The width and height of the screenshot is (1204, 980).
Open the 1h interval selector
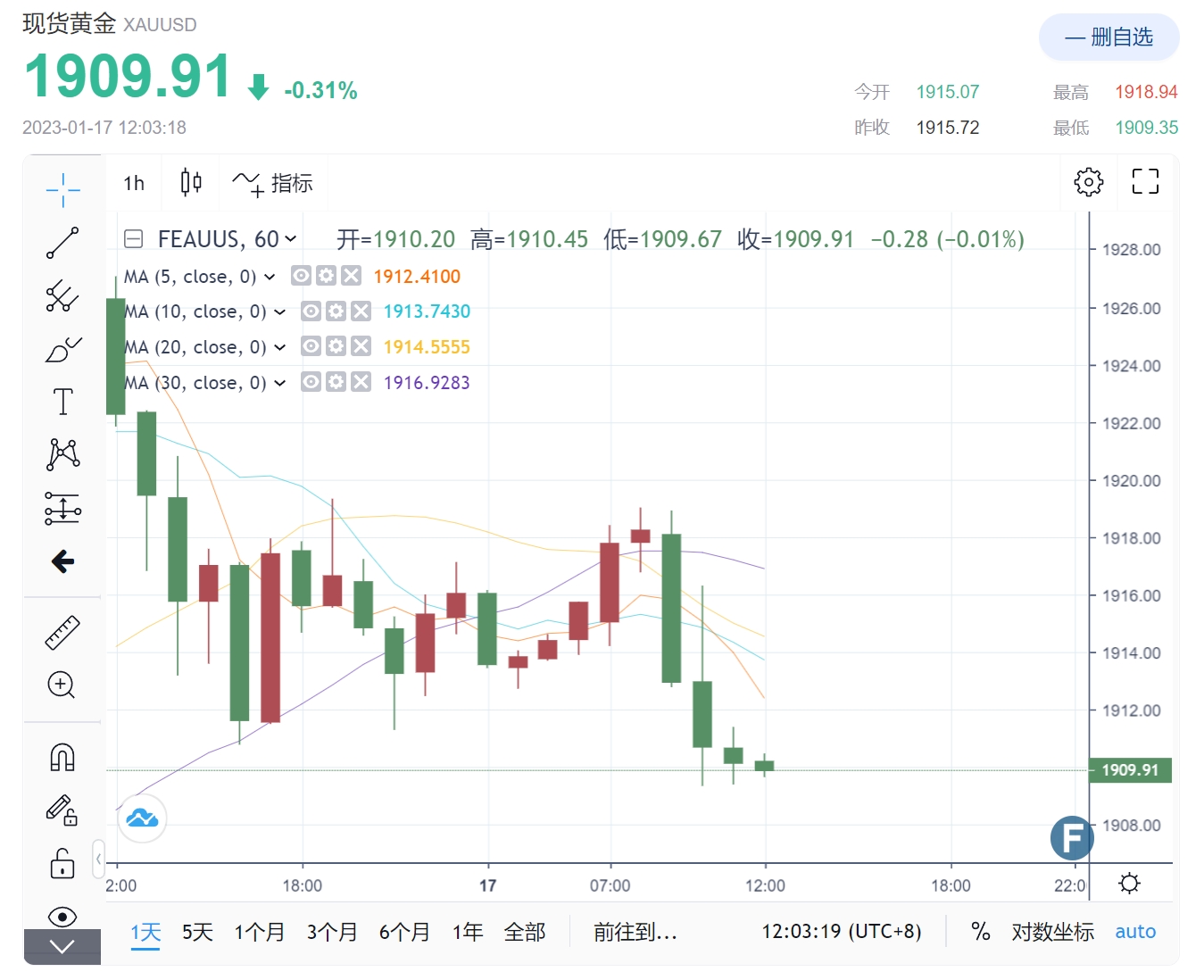pos(134,183)
